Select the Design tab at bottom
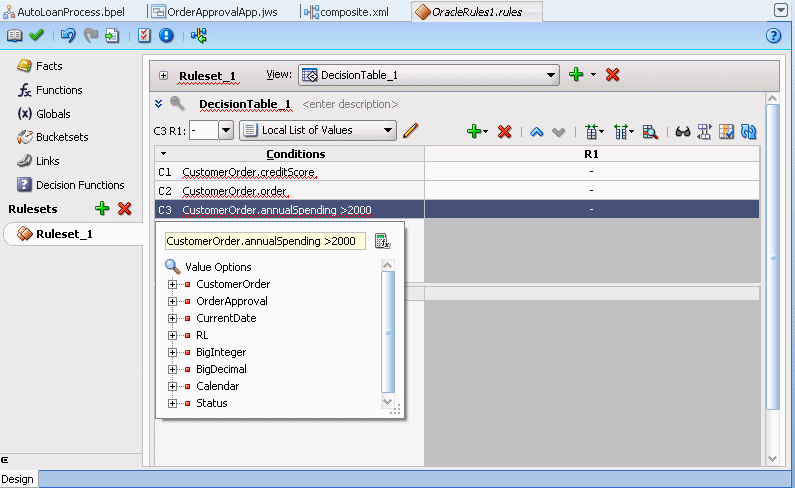 click(17, 479)
